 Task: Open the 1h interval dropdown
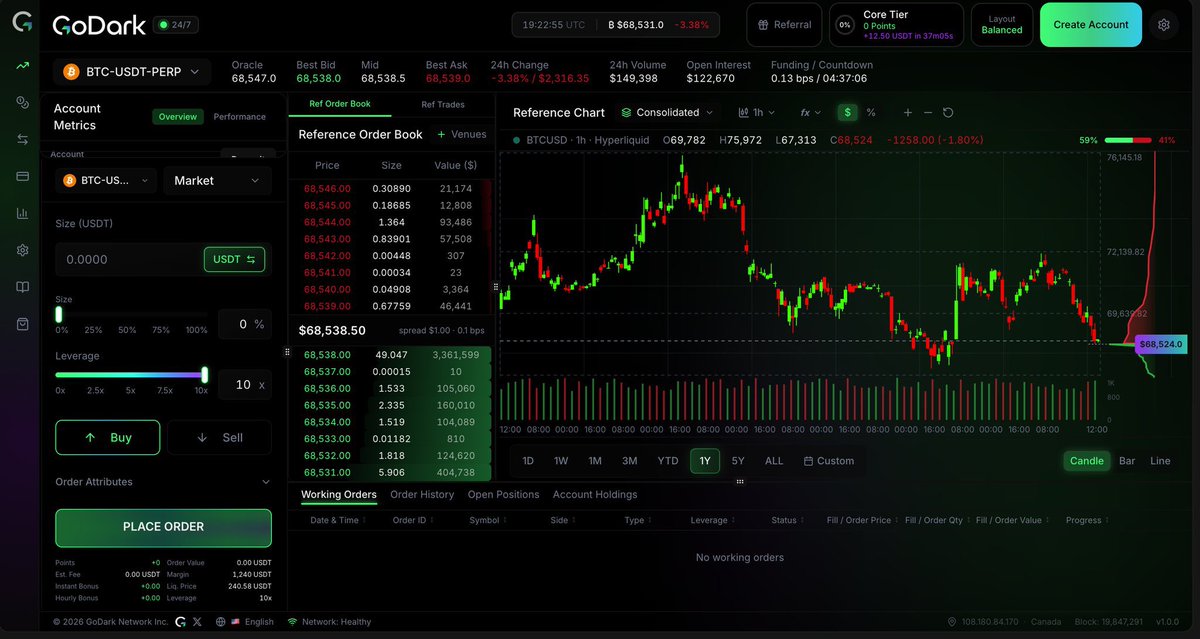(756, 113)
